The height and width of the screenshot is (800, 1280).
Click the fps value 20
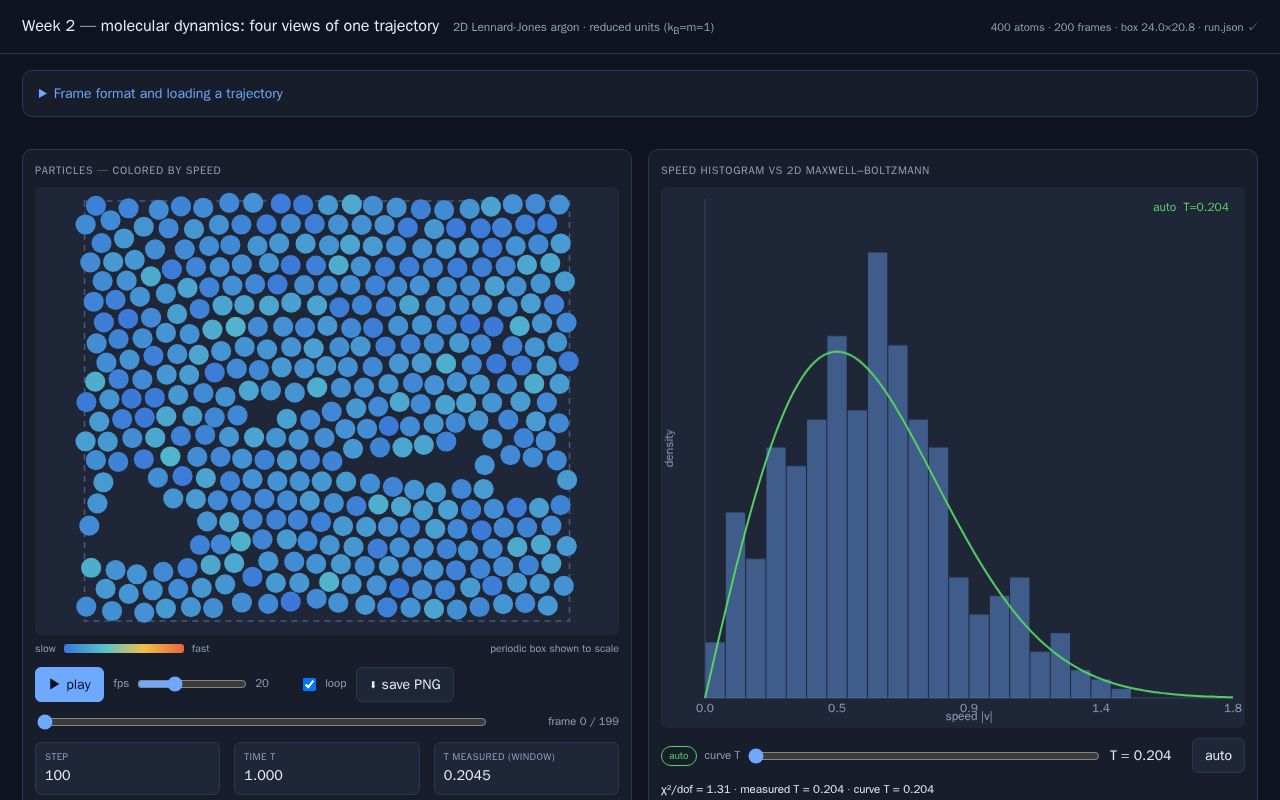click(262, 684)
